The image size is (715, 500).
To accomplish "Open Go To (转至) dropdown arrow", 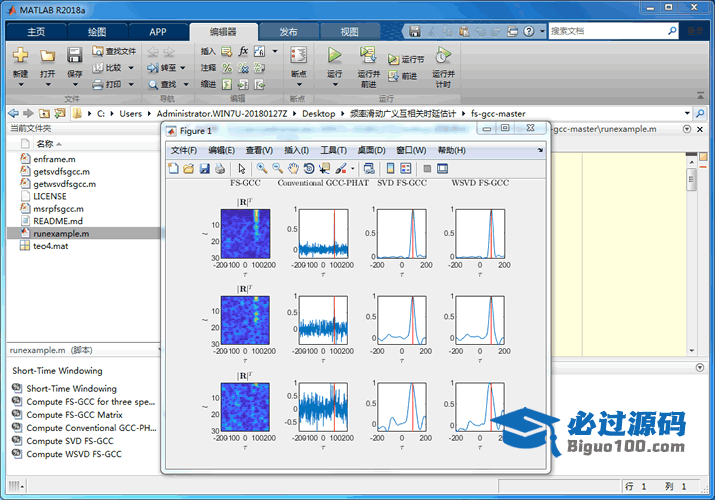I will [183, 68].
